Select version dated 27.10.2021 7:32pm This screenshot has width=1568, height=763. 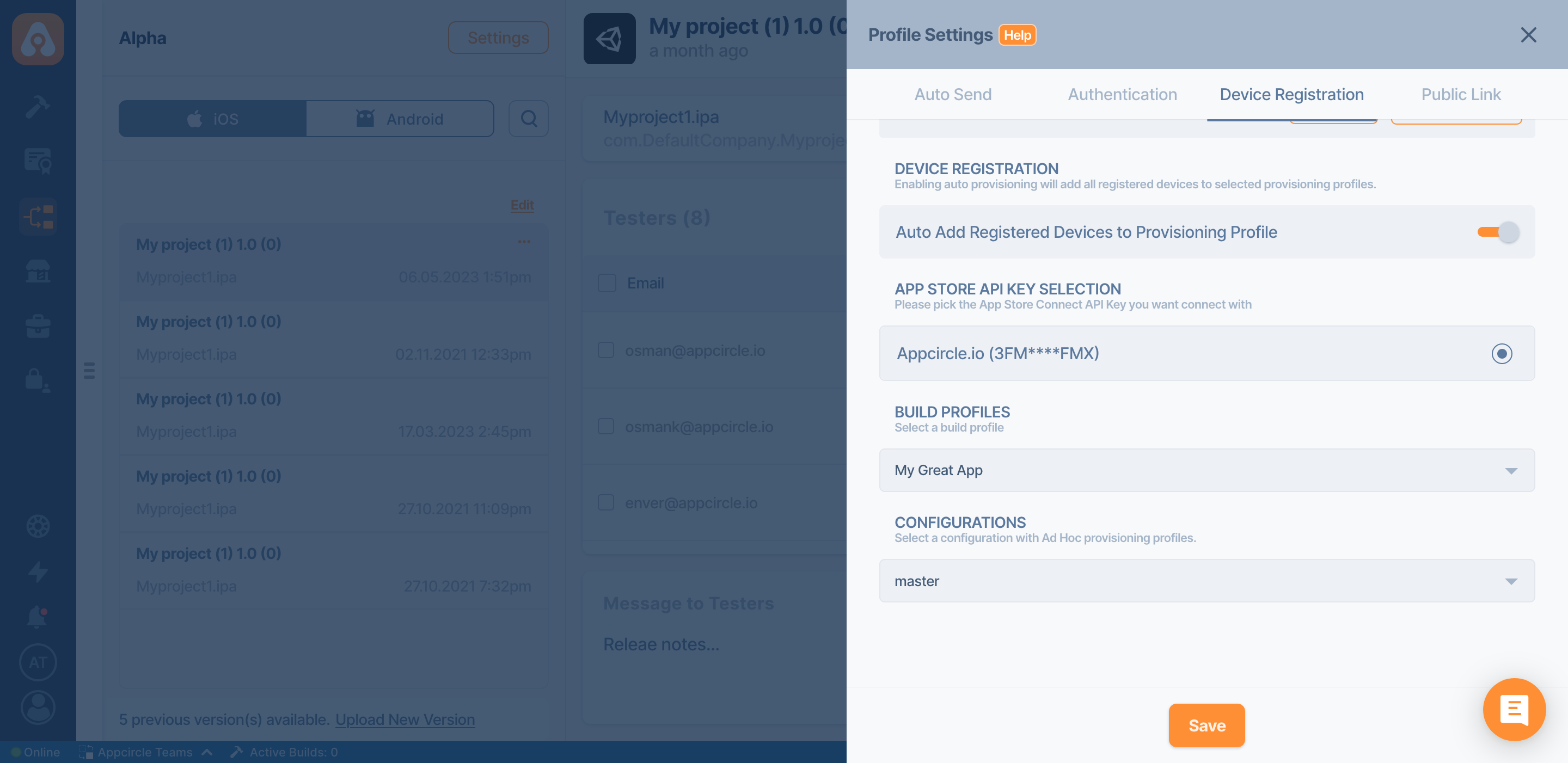(334, 571)
